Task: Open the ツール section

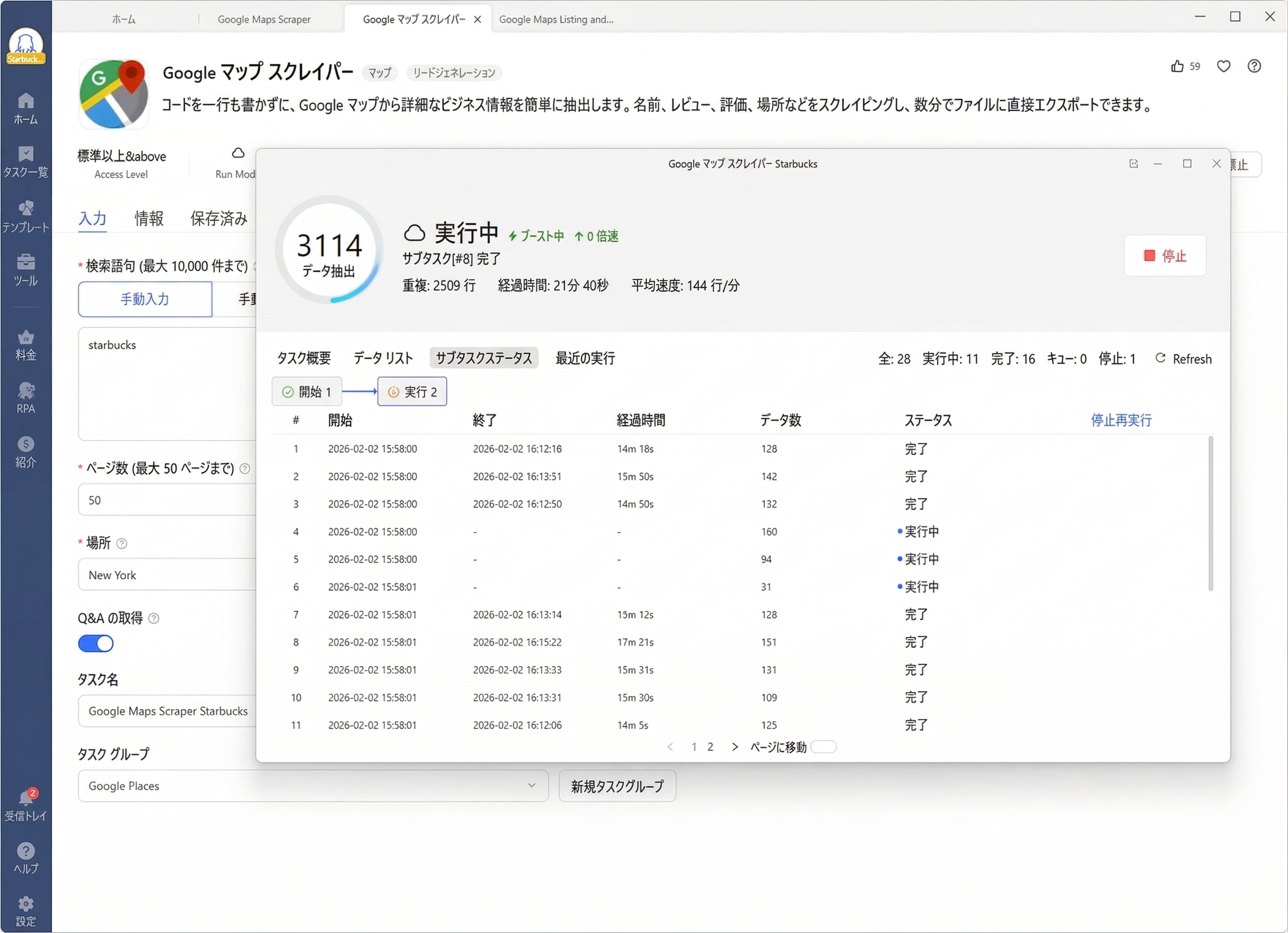Action: 25,268
